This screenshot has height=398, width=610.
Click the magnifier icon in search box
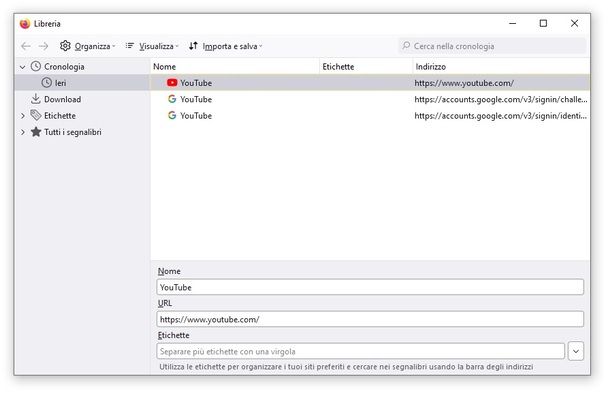click(406, 46)
